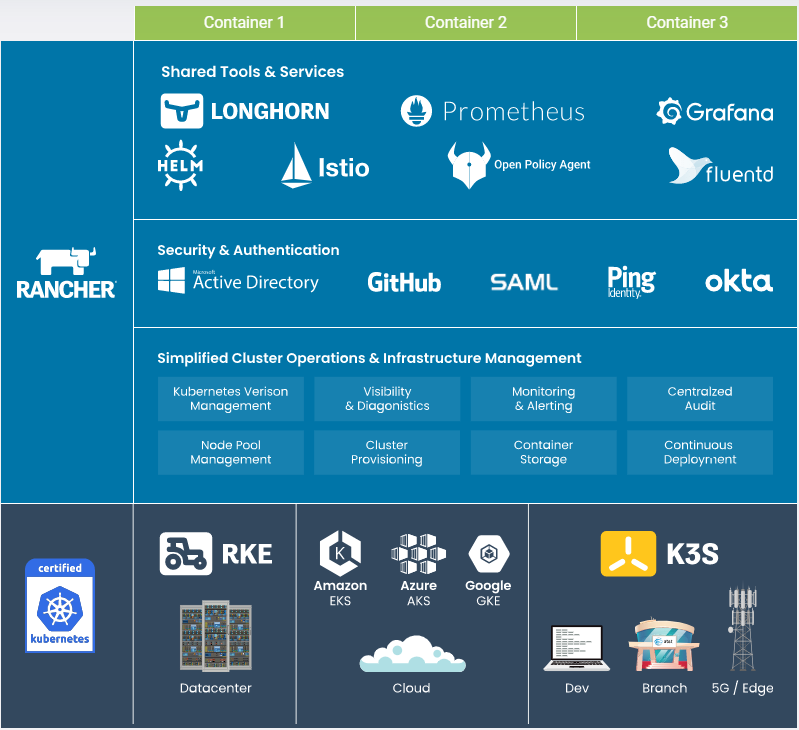Click the Istio wordmark text

pyautogui.click(x=344, y=168)
